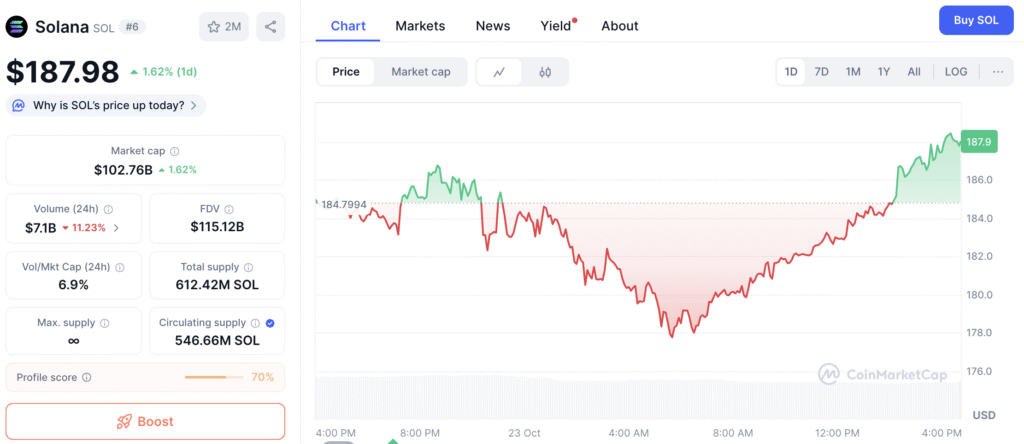Click the Boost button
The height and width of the screenshot is (444, 1024).
[x=145, y=421]
